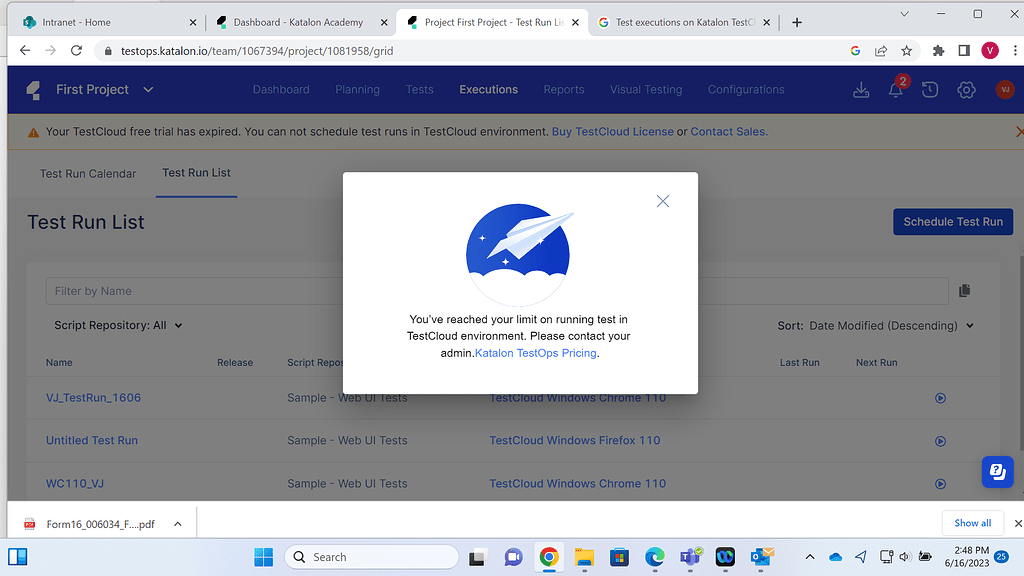Switch to the Test Run Calendar tab
This screenshot has height=576, width=1024.
tap(88, 173)
